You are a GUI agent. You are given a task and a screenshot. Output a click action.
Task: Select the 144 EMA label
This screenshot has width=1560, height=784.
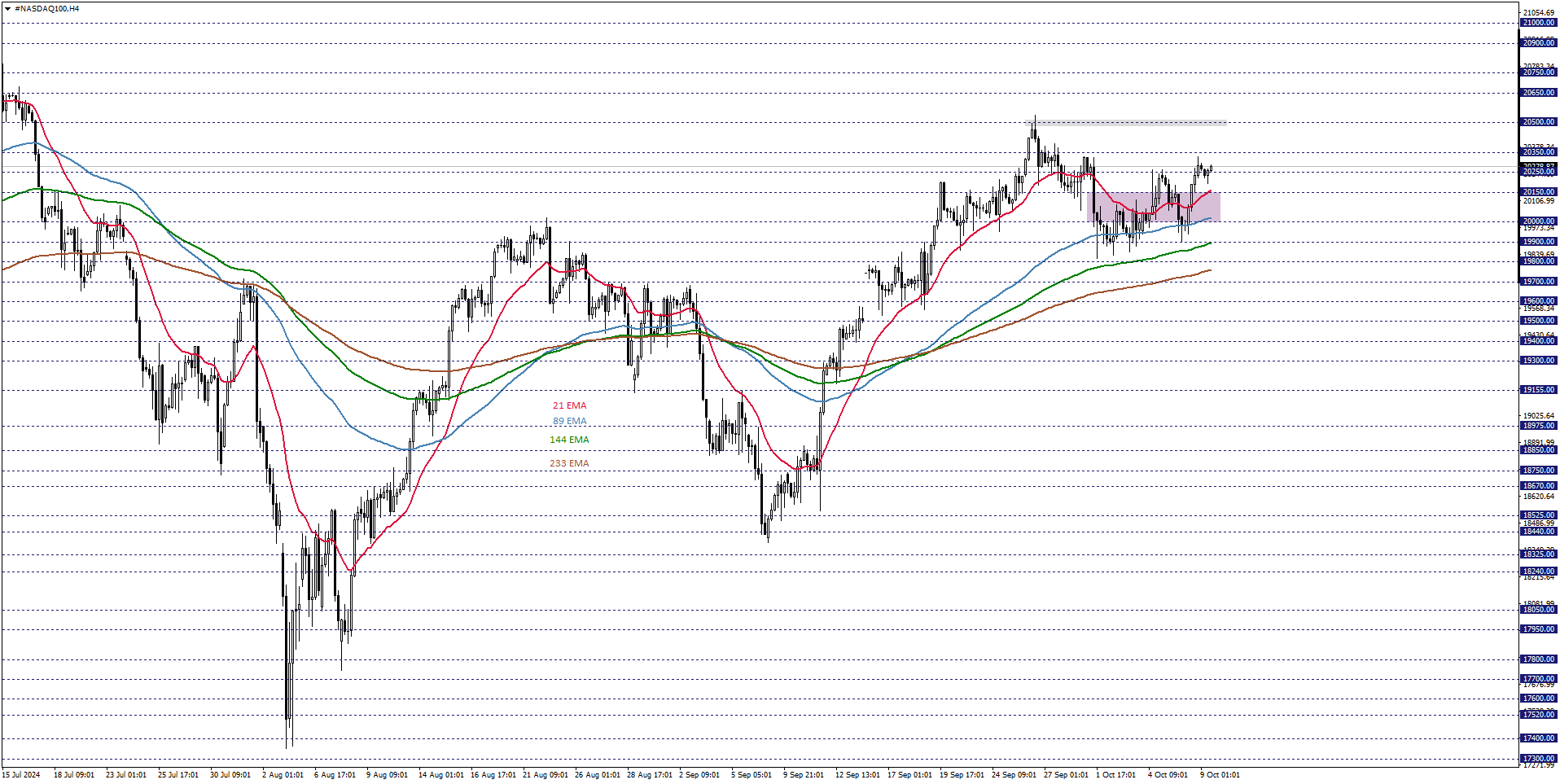(x=569, y=440)
